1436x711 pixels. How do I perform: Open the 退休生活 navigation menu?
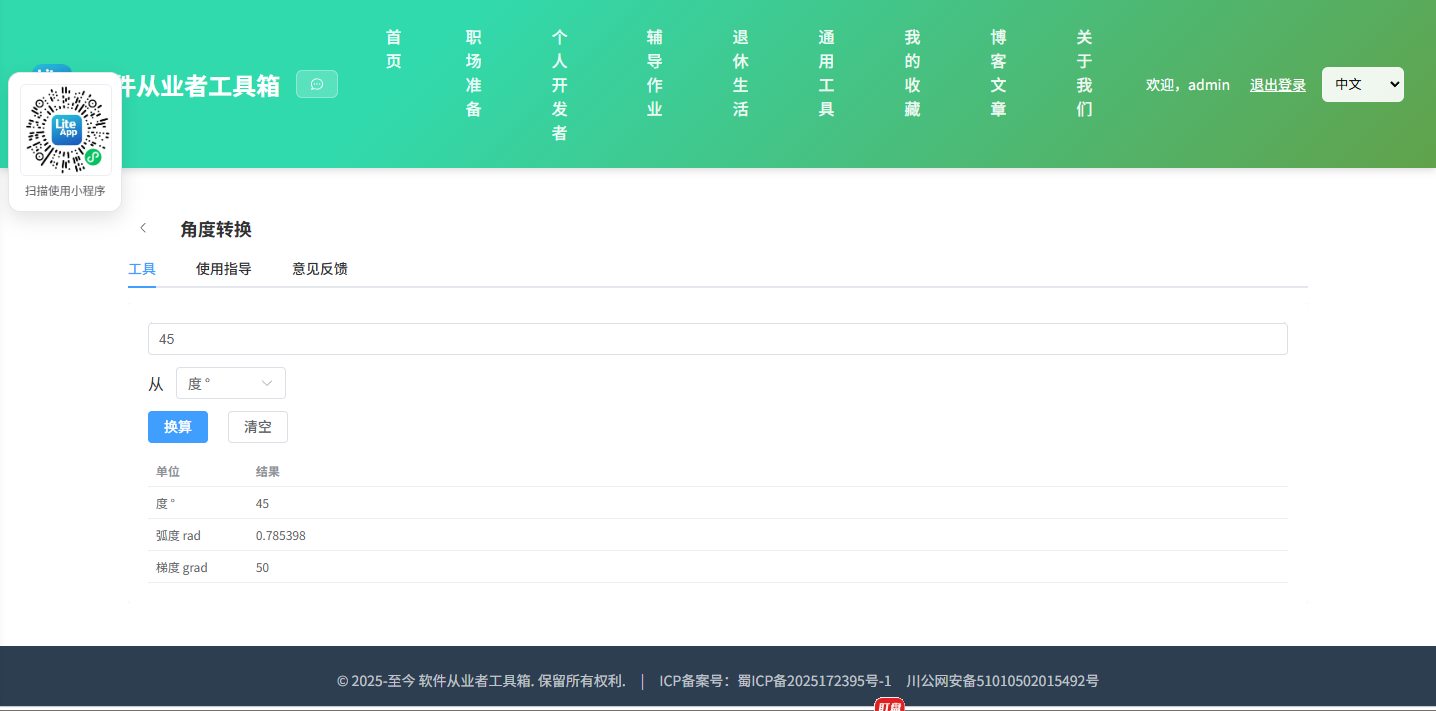pos(740,73)
